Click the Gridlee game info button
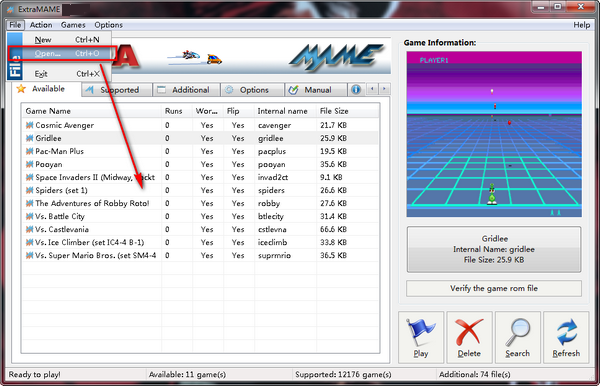 (x=494, y=249)
